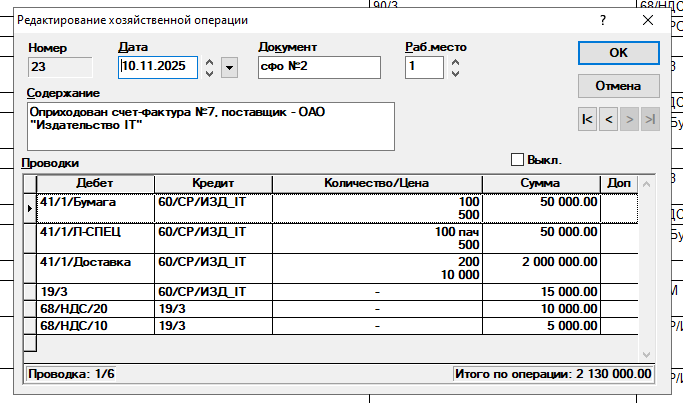Click inside the Содержание text area
Screen dimensions: 683x403
[212, 125]
